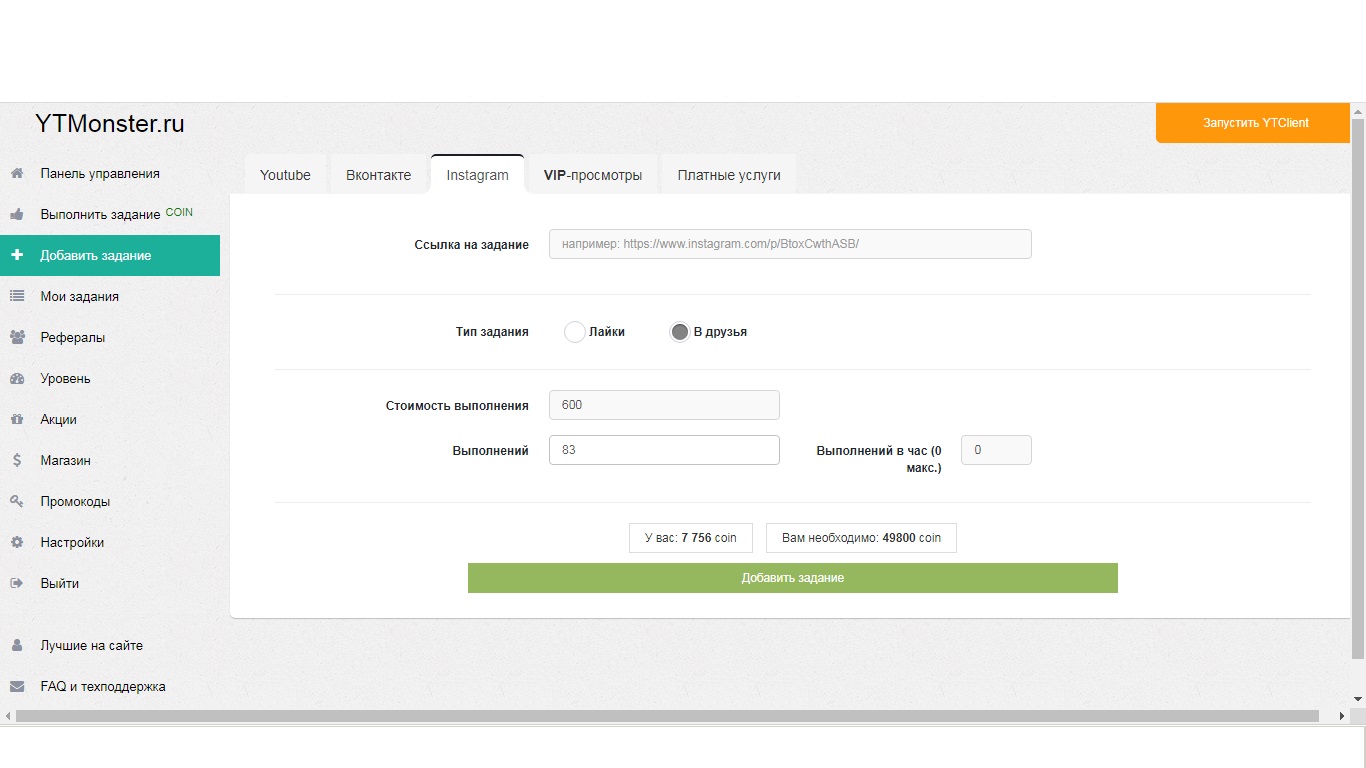This screenshot has height=768, width=1366.
Task: Click the orange Запустить YTClient button
Action: [x=1255, y=123]
